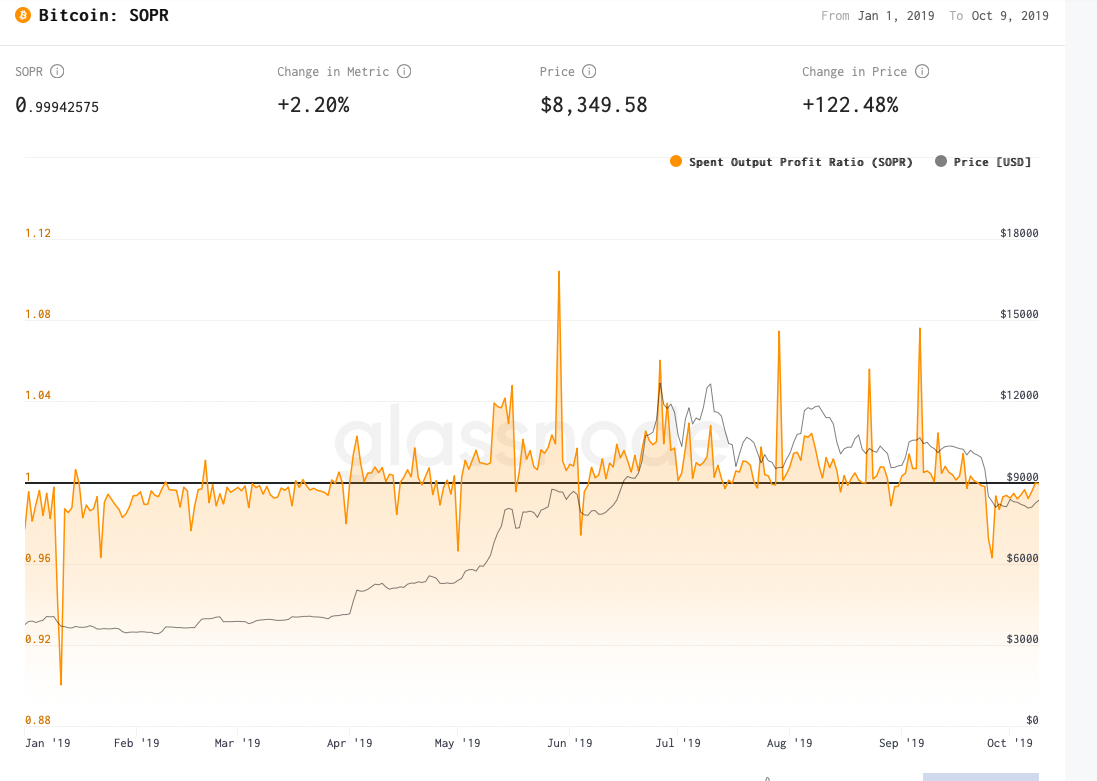Click the 1.12 left axis label
The width and height of the screenshot is (1097, 781).
tap(38, 233)
